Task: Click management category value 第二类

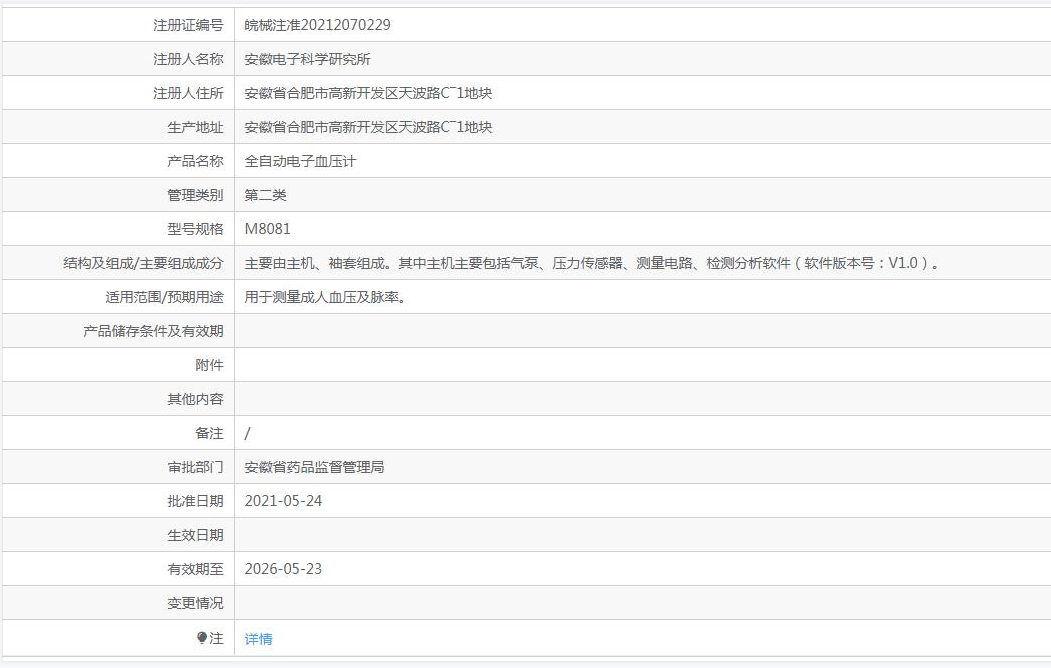Action: coord(265,195)
